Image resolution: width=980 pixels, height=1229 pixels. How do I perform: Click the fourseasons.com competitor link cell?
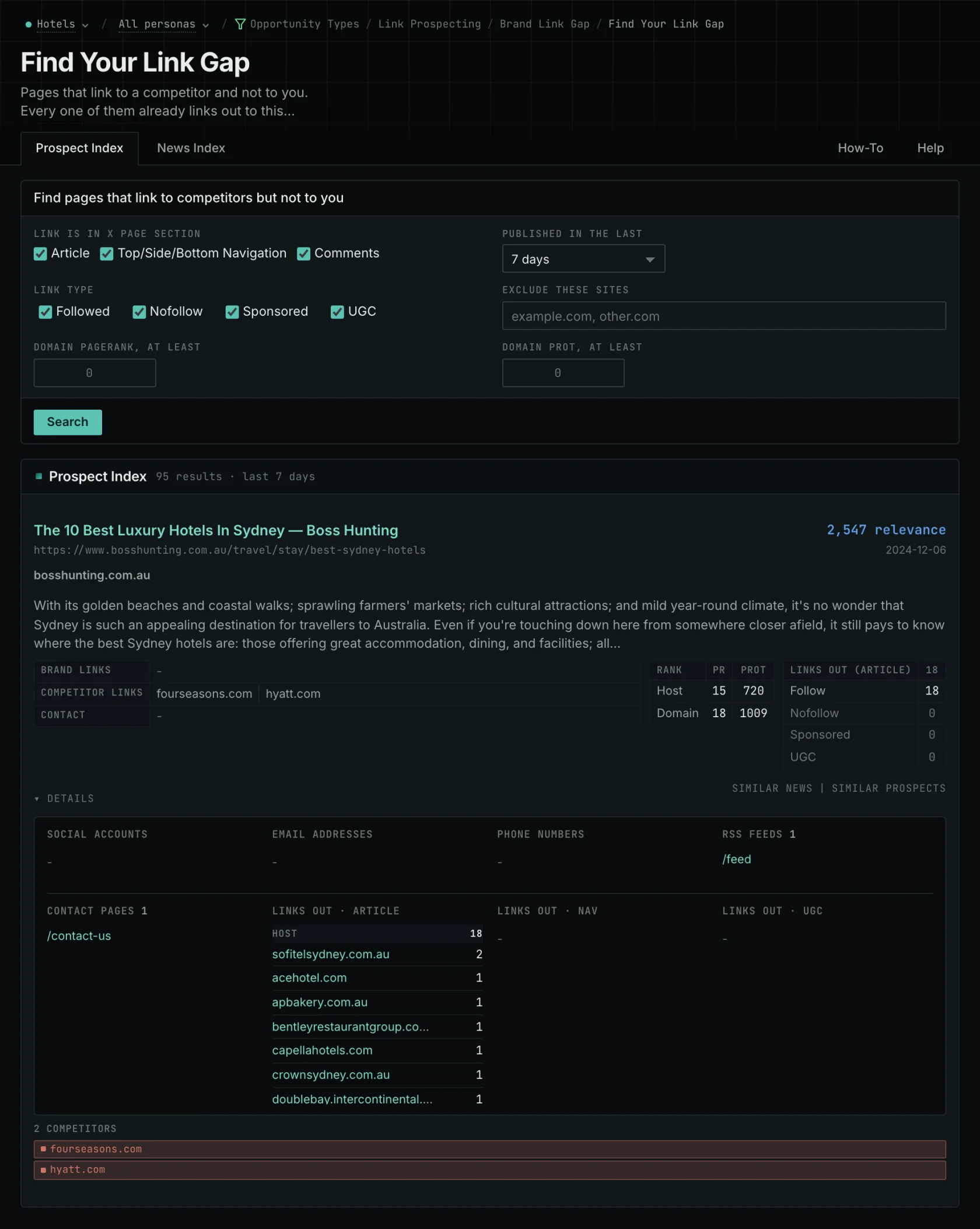[x=204, y=694]
